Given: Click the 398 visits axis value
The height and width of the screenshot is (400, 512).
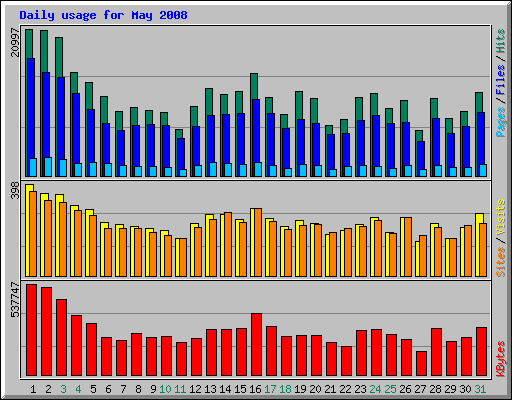Looking at the screenshot, I should (x=15, y=190).
